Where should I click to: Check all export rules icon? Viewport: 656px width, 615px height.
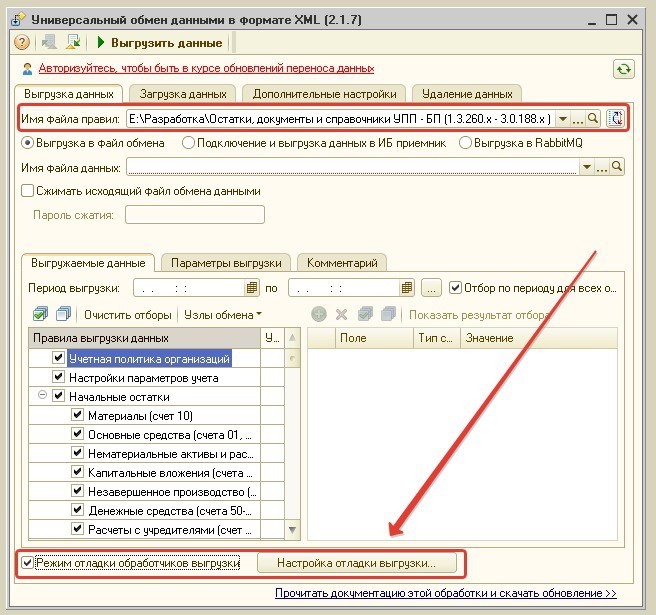40,314
